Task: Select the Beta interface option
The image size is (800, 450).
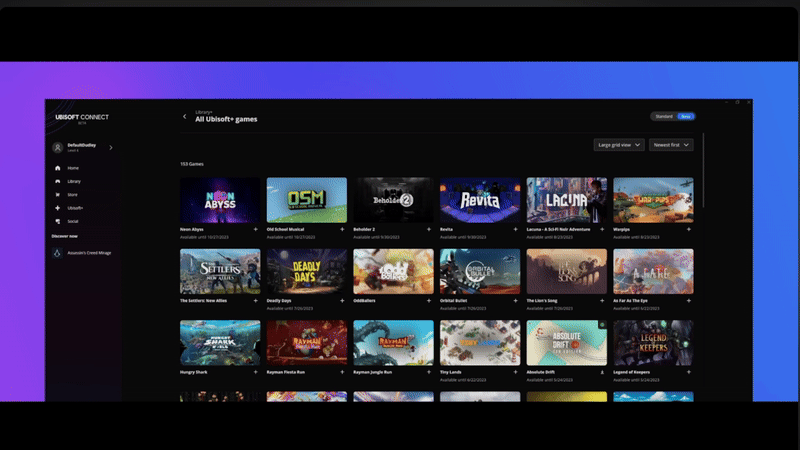Action: [686, 116]
